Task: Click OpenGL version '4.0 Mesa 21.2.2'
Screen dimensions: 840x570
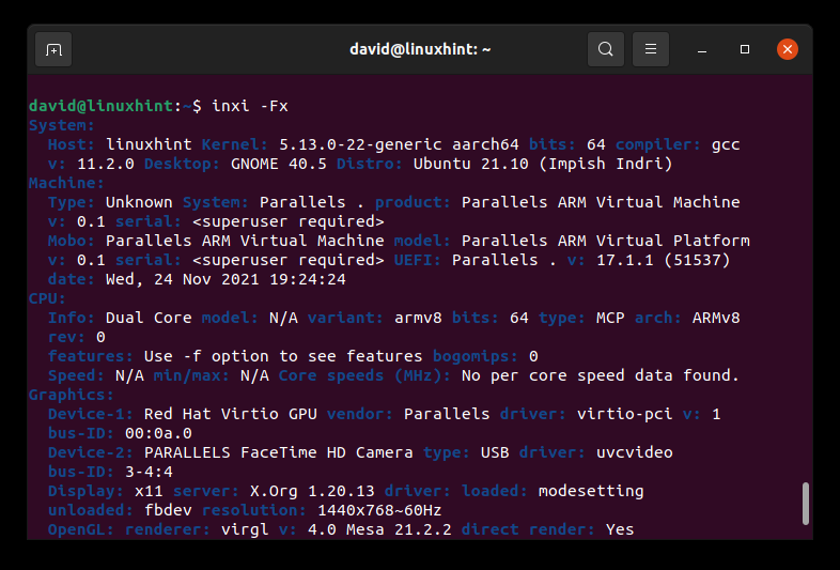Action: [379, 529]
